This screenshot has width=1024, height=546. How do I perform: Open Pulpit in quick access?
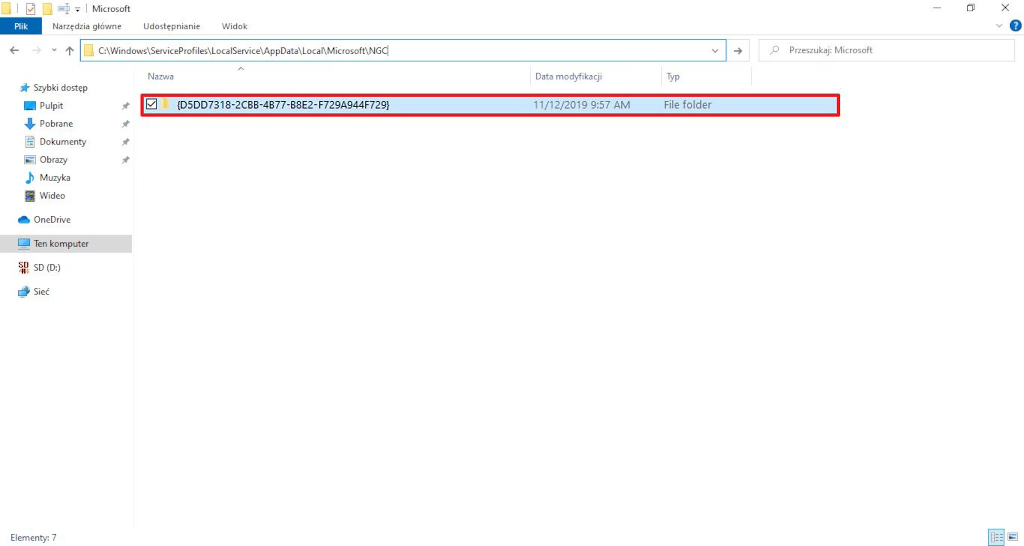click(51, 106)
